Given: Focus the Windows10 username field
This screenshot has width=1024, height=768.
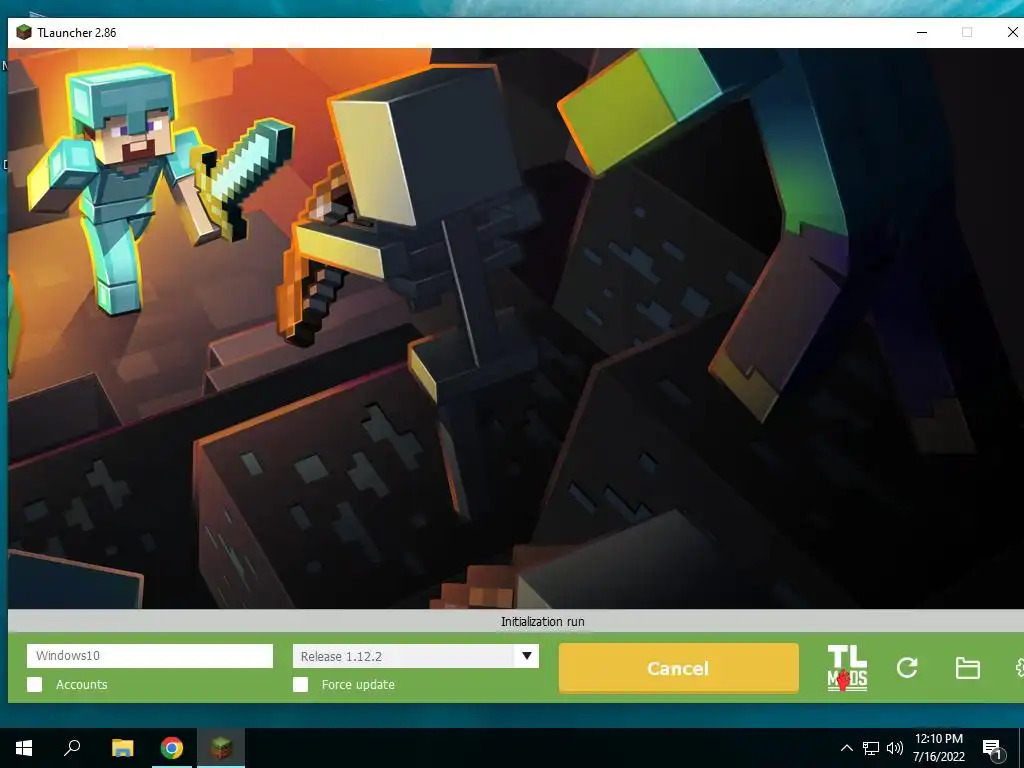Looking at the screenshot, I should [150, 656].
